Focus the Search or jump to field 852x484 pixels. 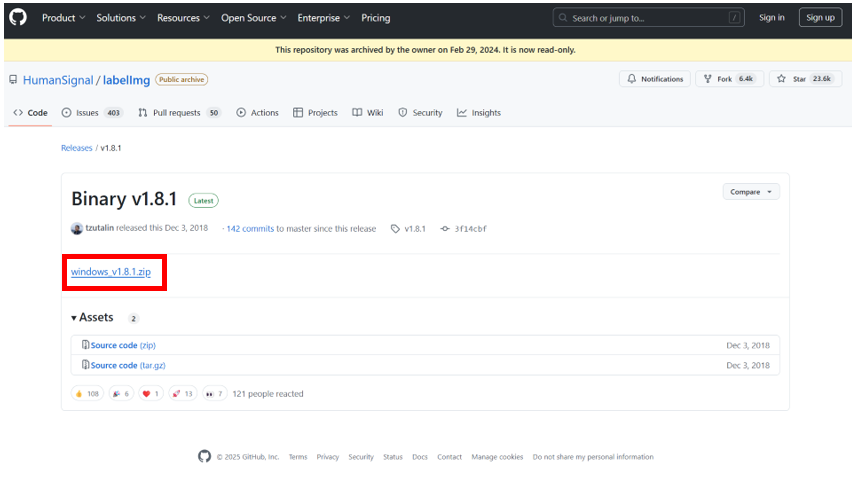pos(648,18)
